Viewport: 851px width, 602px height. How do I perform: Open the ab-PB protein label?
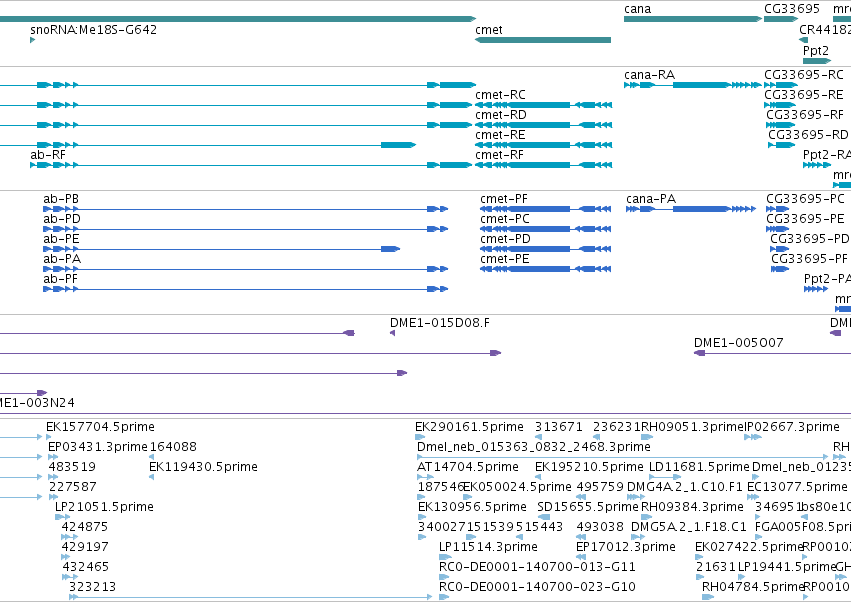coord(61,199)
